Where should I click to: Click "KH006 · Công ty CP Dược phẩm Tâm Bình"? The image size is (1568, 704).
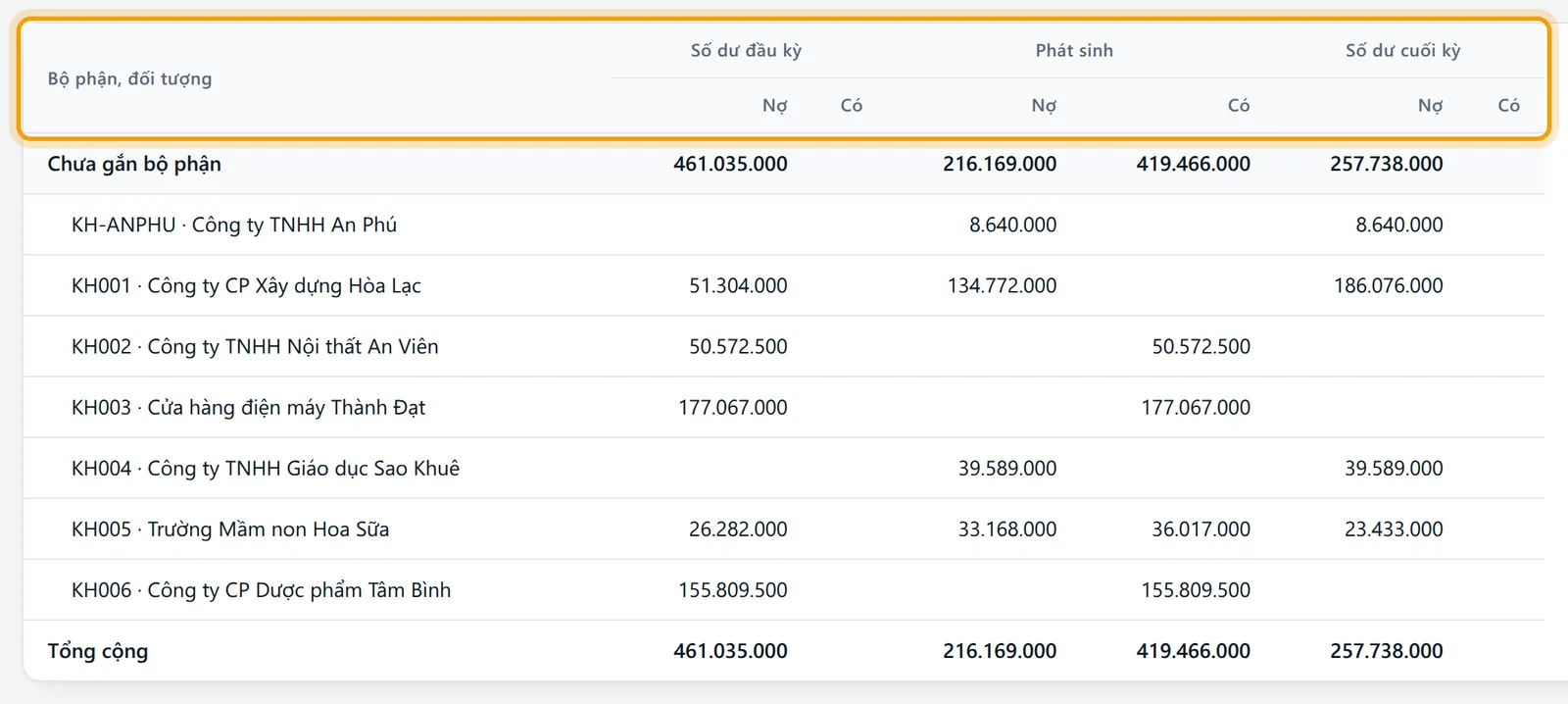pos(261,589)
